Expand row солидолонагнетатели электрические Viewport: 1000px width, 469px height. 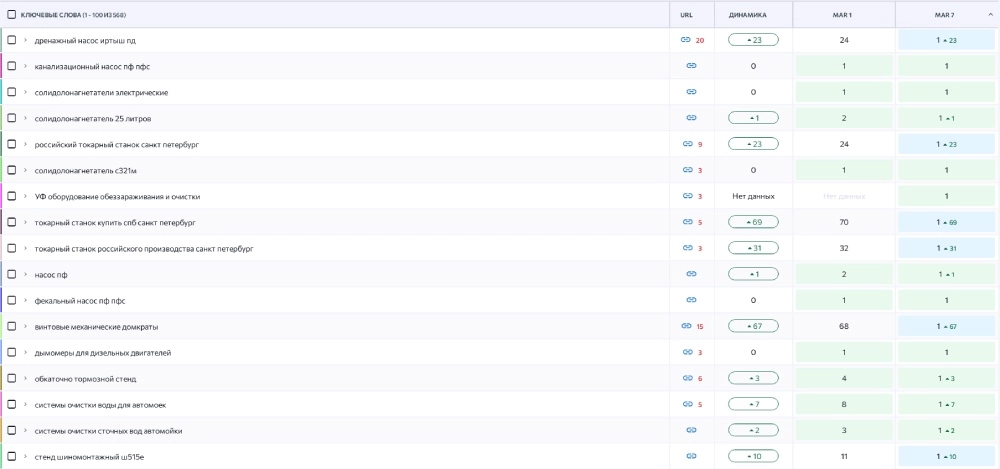[26, 92]
